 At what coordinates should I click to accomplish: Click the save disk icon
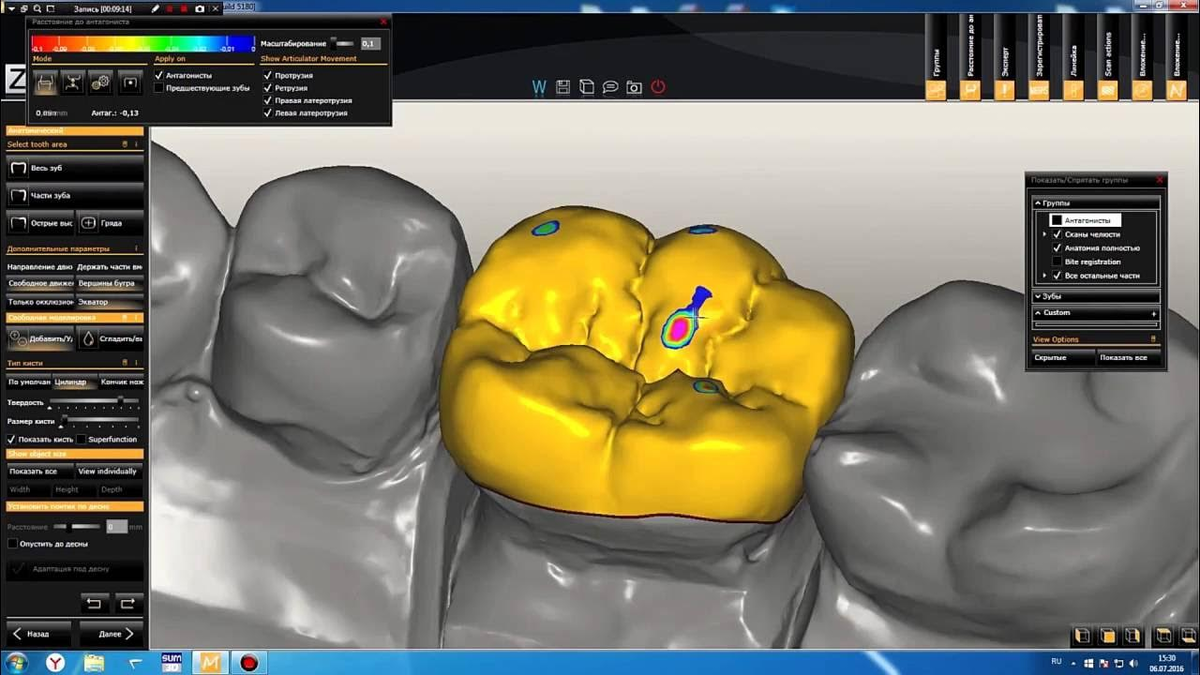click(563, 88)
